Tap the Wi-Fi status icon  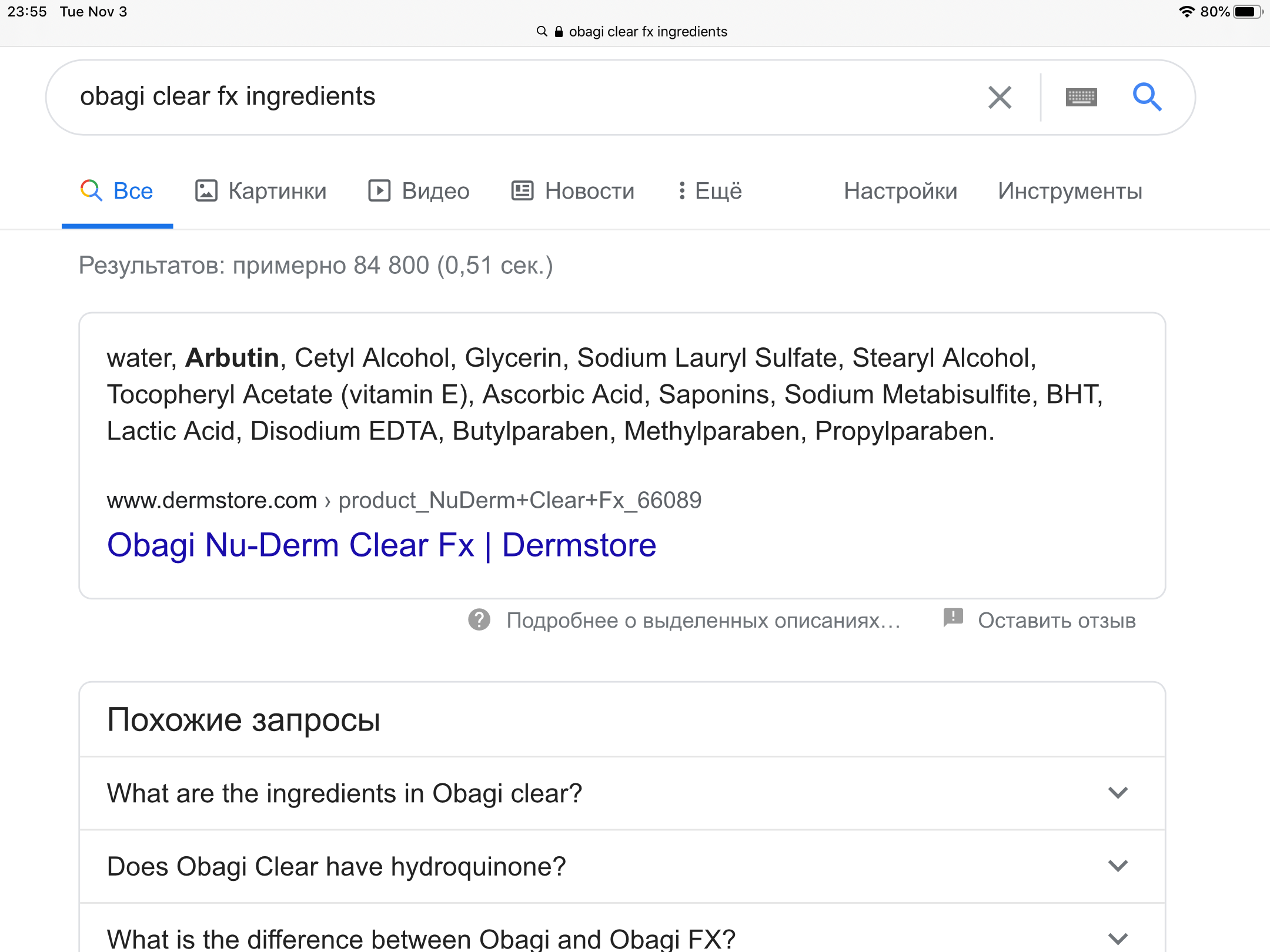(1187, 12)
